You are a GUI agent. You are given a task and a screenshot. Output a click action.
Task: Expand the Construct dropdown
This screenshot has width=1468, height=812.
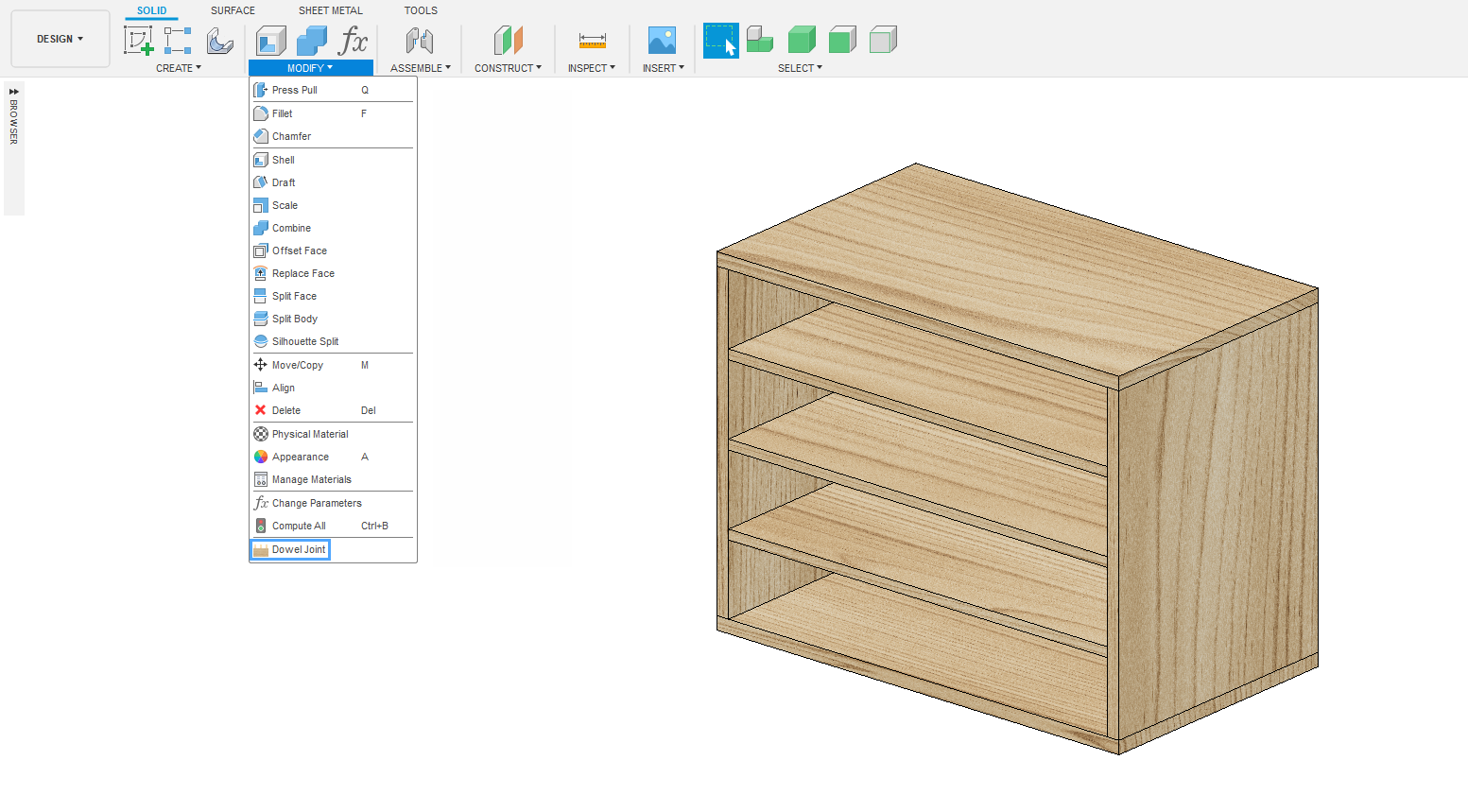(x=508, y=68)
